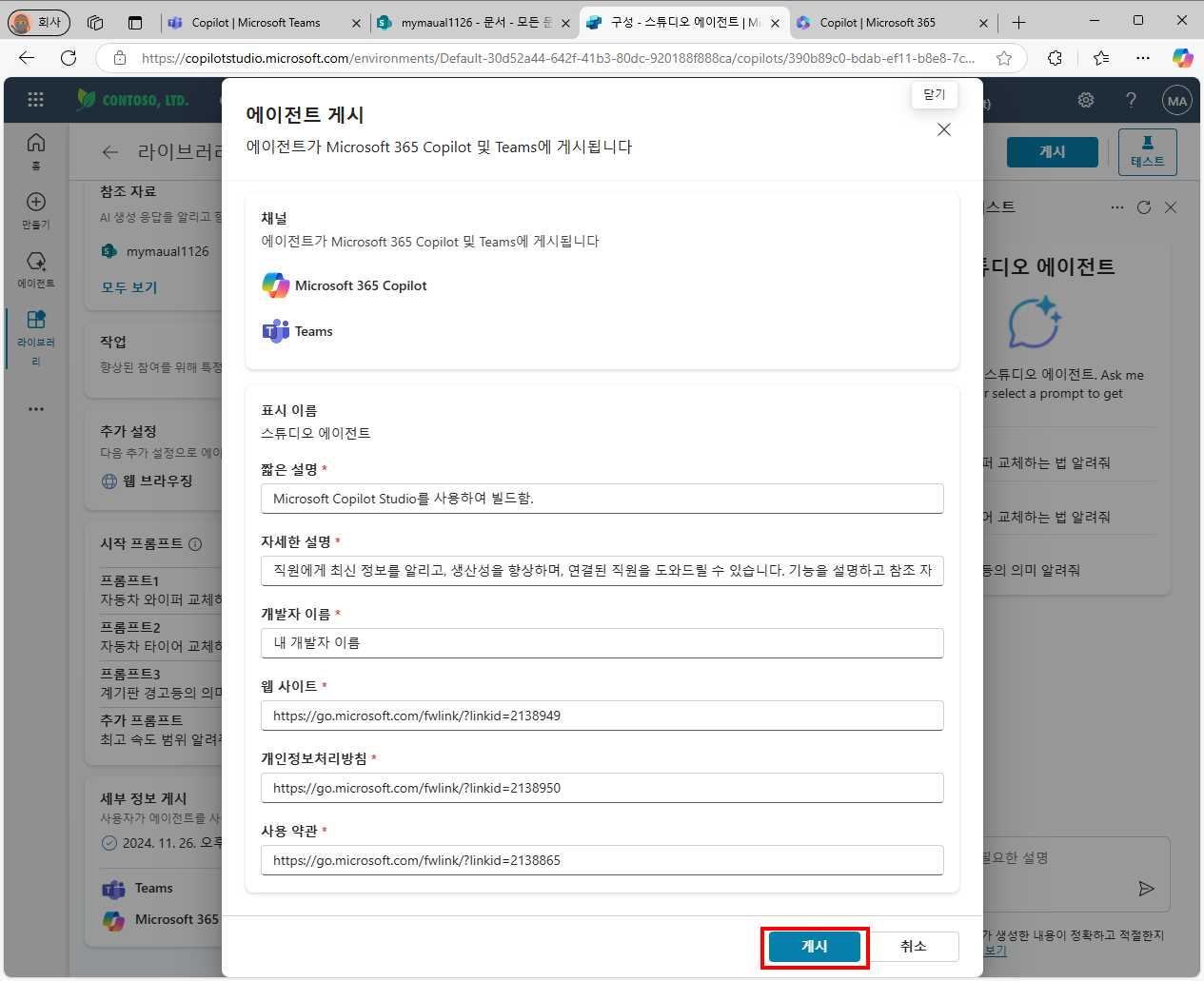Click the 사용 약관 URL field
Image resolution: width=1204 pixels, height=981 pixels.
click(602, 860)
